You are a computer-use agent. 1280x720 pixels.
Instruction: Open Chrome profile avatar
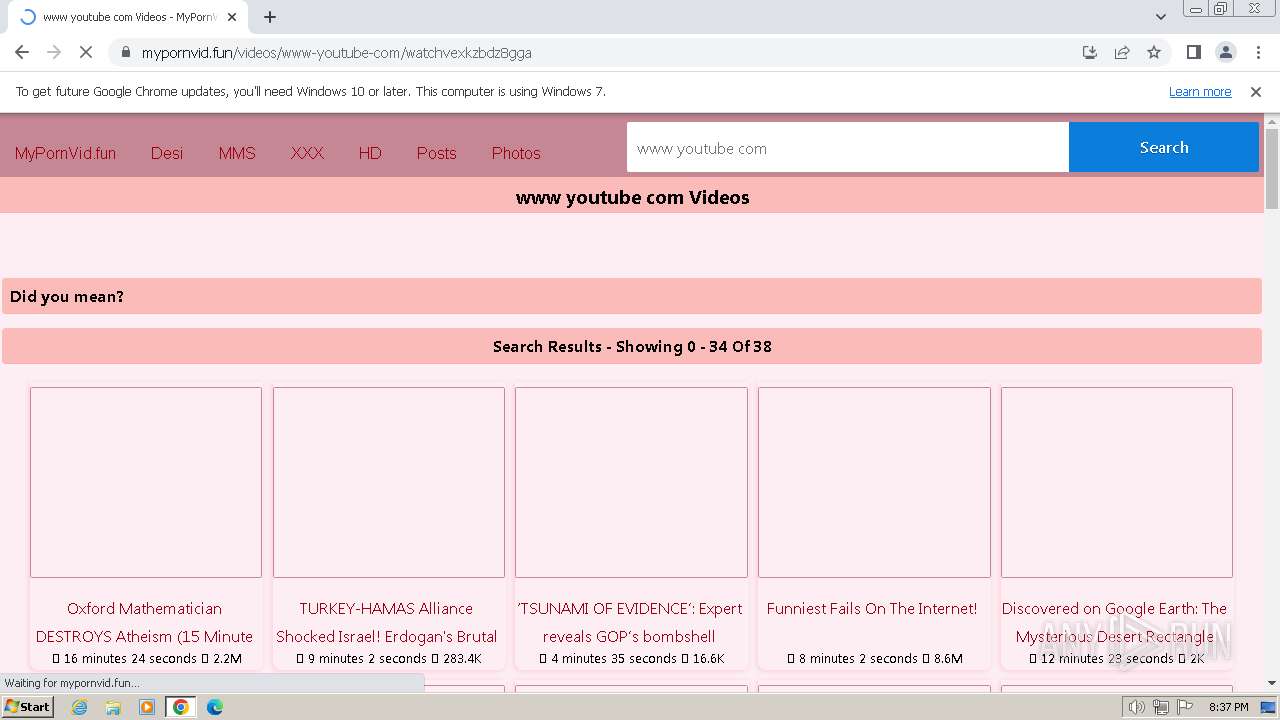tap(1225, 52)
